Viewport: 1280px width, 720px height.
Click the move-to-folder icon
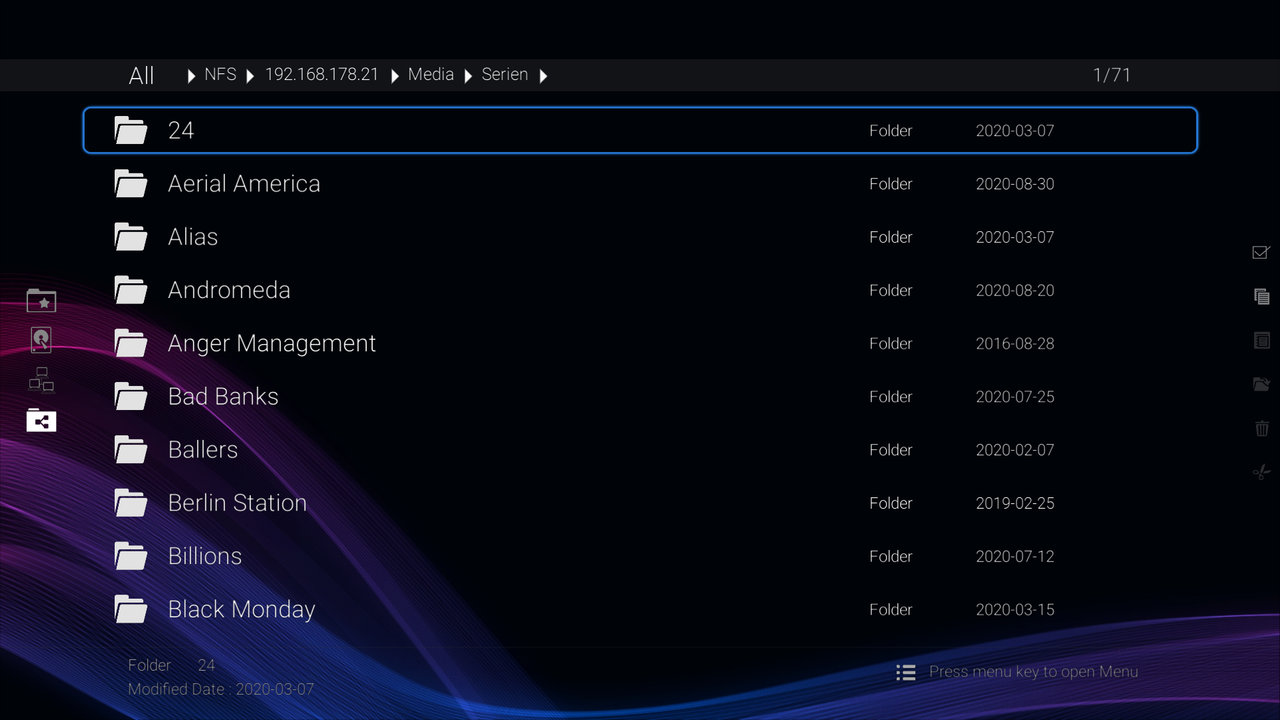click(1261, 384)
